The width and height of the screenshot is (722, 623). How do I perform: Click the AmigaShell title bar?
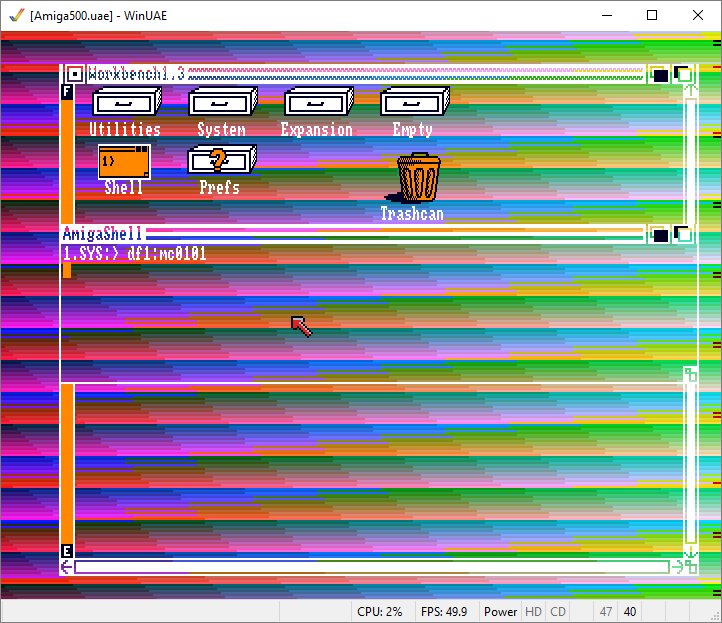pyautogui.click(x=352, y=234)
